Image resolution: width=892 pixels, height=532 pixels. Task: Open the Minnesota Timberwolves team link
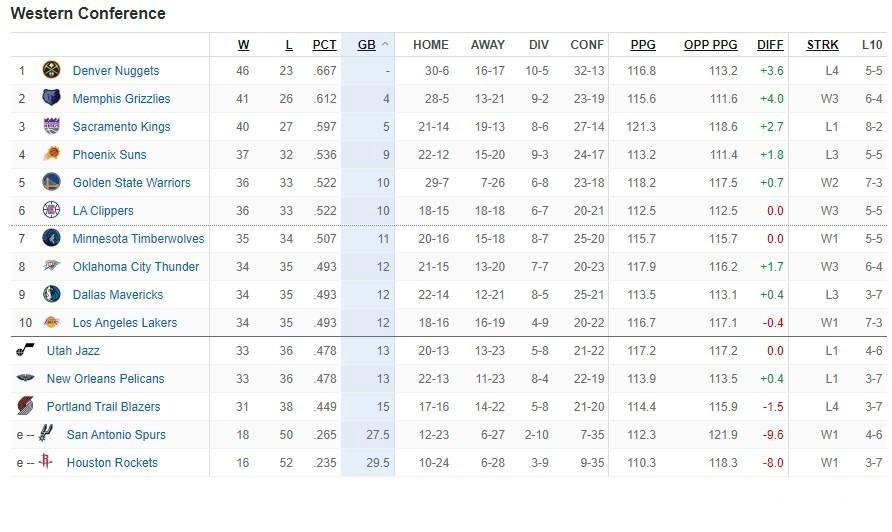(x=138, y=239)
